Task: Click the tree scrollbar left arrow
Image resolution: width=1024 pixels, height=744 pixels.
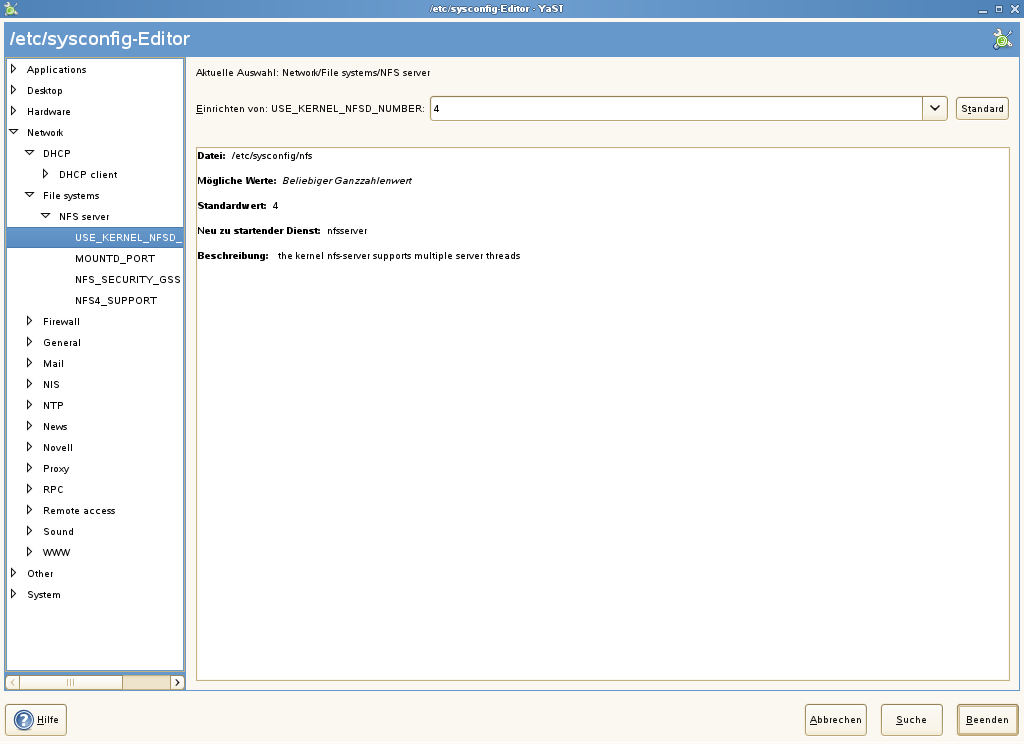Action: coord(12,683)
